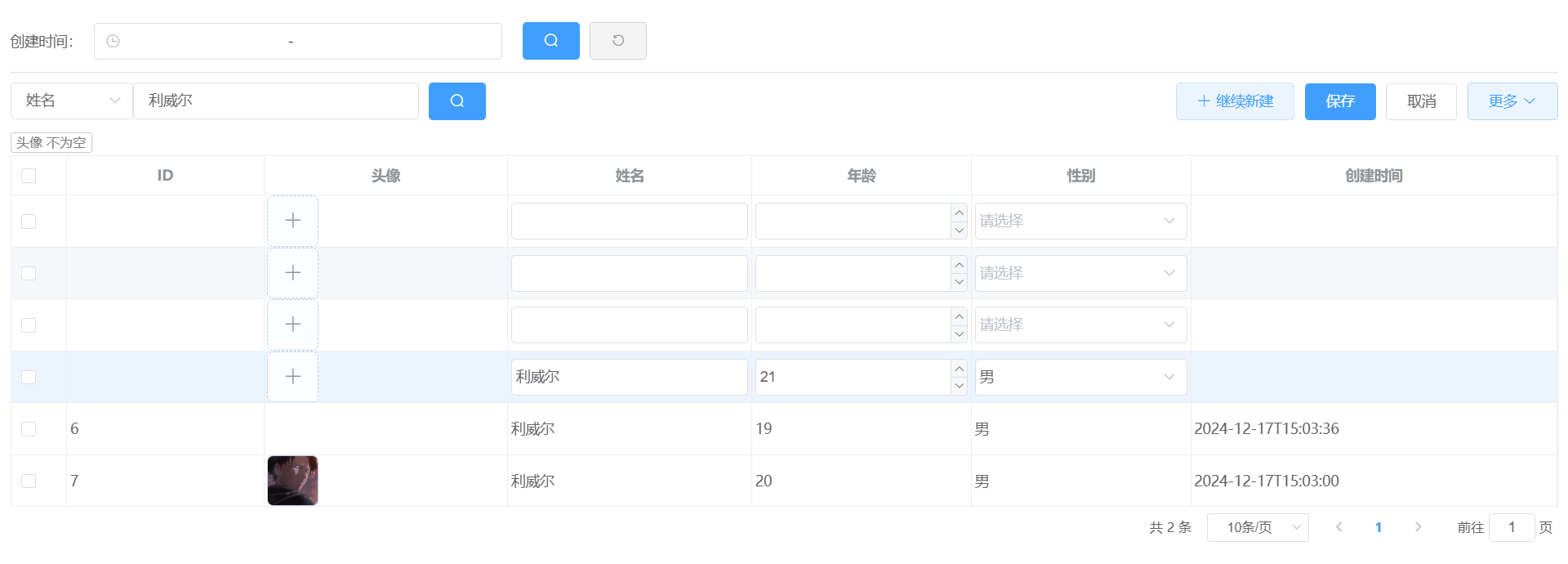
Task: Go to the previous page arrow
Action: point(1339,527)
